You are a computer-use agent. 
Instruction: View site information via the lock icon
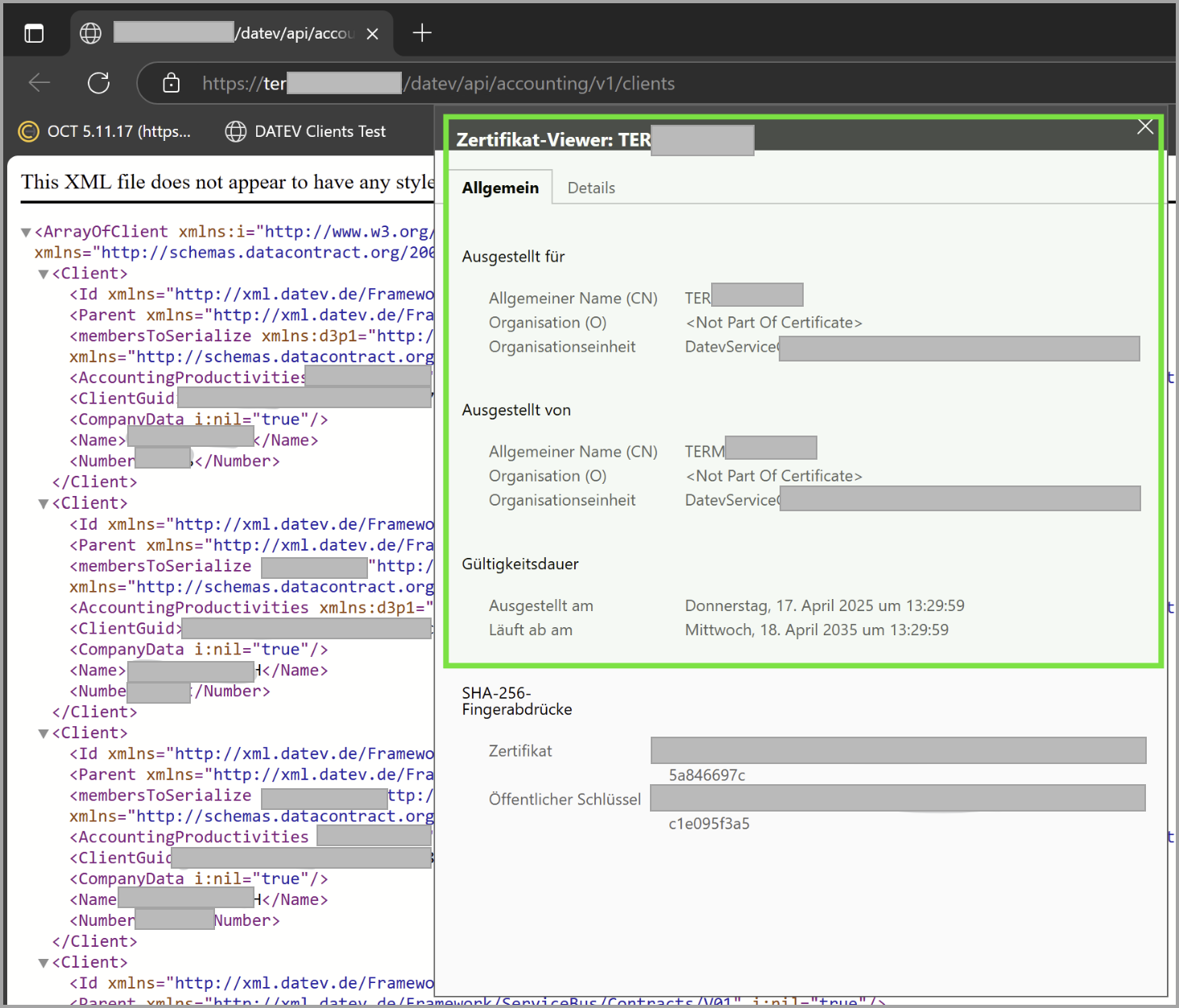click(x=171, y=83)
